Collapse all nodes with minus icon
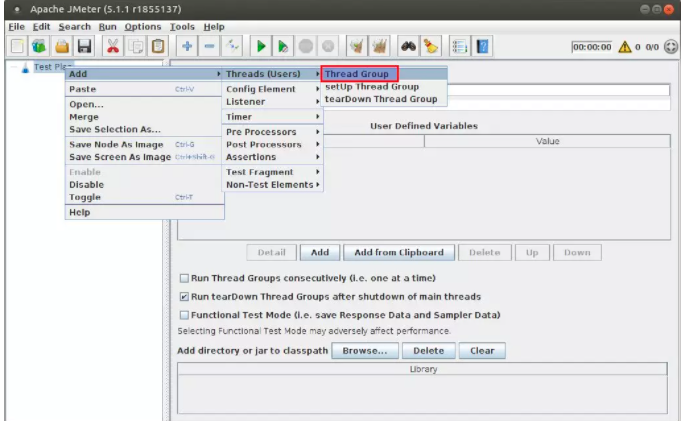 209,46
